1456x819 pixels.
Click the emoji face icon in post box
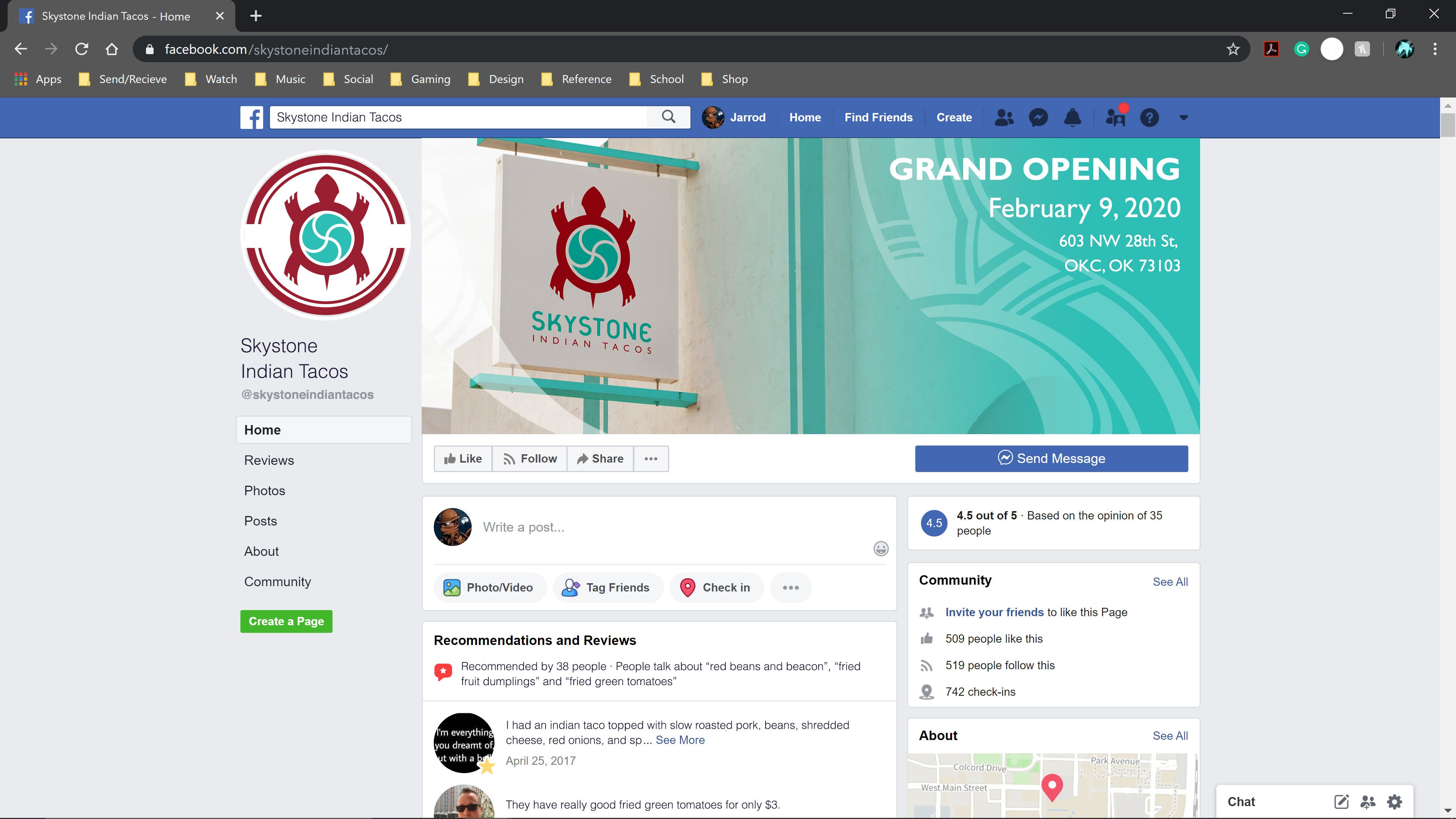click(x=880, y=548)
